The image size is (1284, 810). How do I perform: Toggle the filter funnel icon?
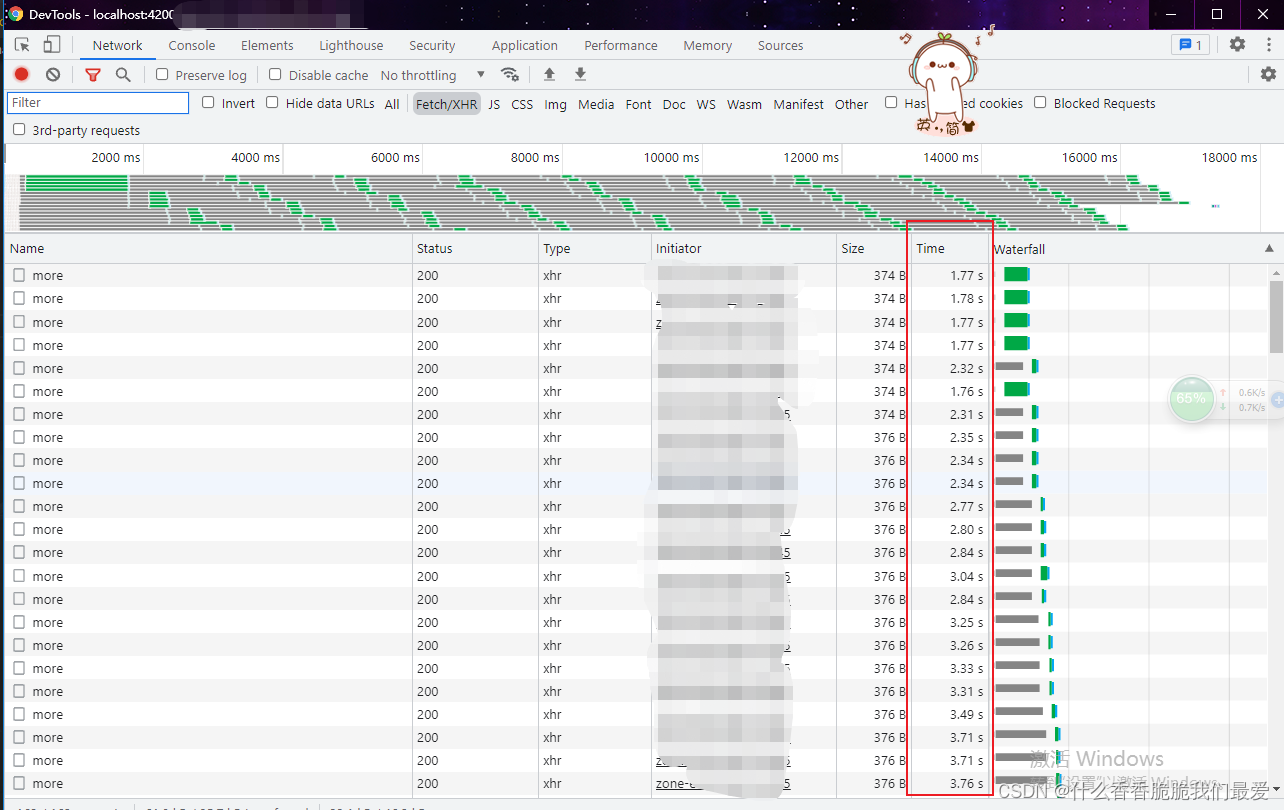pyautogui.click(x=93, y=75)
